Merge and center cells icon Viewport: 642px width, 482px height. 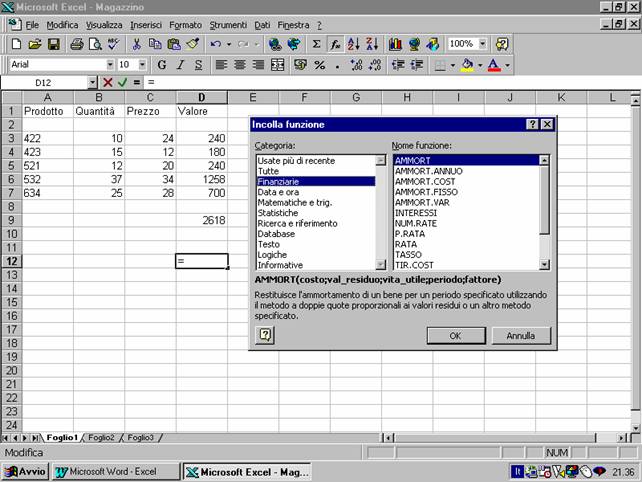(277, 65)
